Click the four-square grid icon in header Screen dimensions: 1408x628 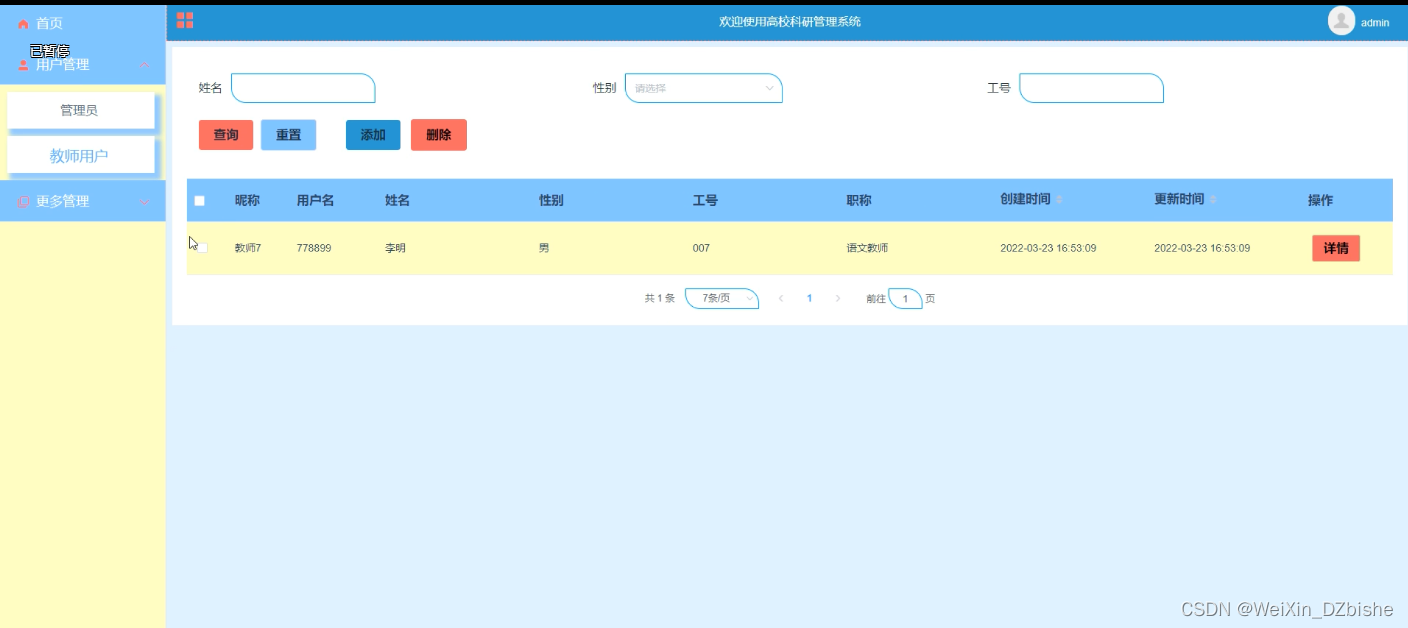click(185, 20)
